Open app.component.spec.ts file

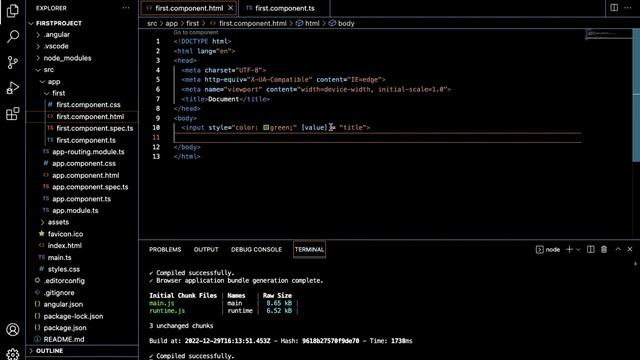[x=90, y=187]
